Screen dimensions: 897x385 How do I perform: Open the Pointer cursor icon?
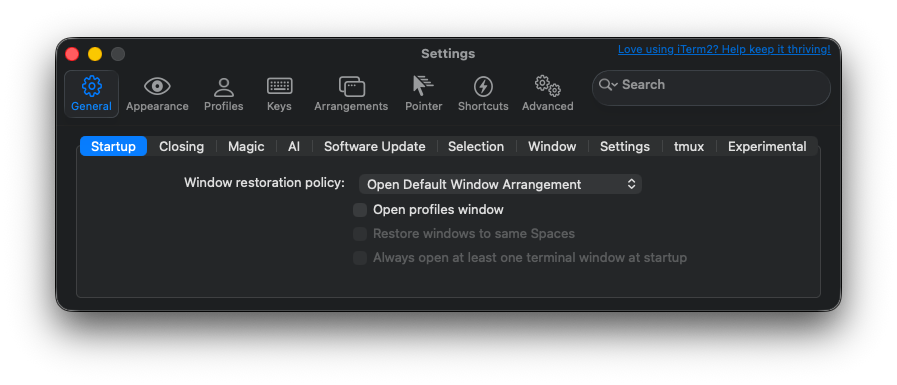(423, 86)
